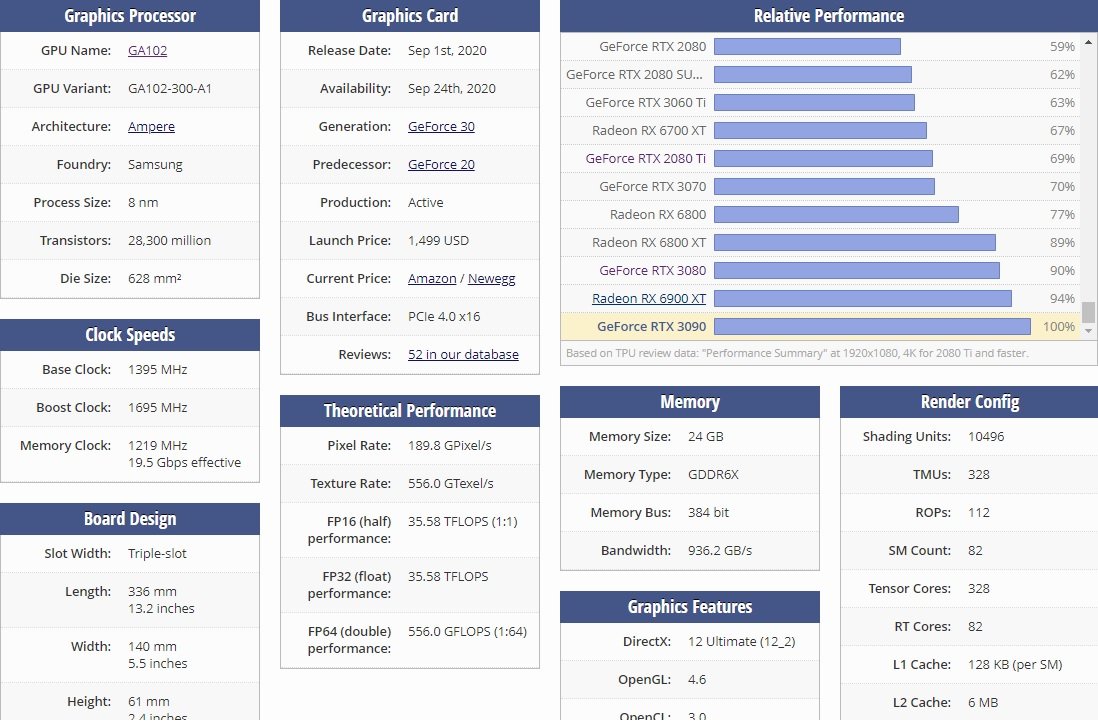Click the OpenGL value 4.6
This screenshot has height=724, width=1098.
[x=697, y=679]
